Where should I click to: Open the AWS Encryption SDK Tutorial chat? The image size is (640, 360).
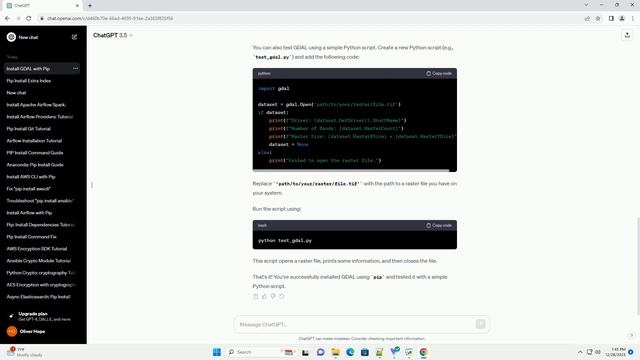point(42,249)
